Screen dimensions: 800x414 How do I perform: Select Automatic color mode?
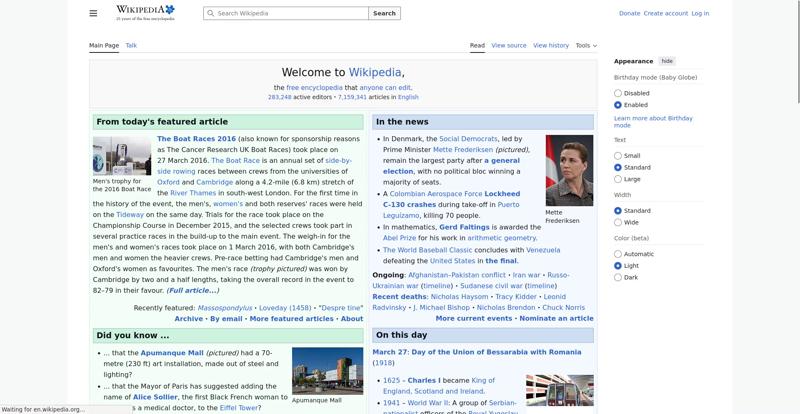[x=618, y=254]
